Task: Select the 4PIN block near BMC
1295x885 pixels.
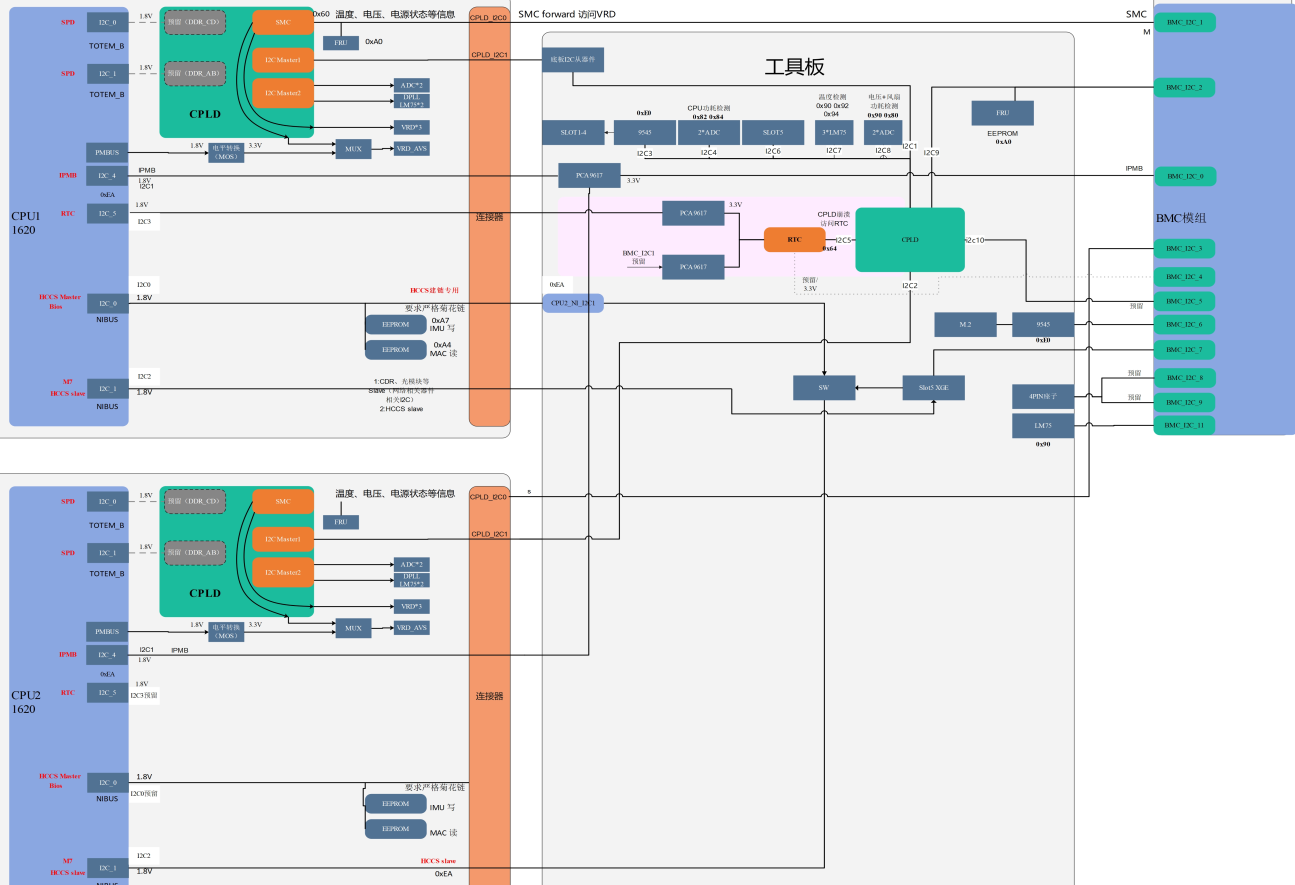Action: tap(1043, 397)
